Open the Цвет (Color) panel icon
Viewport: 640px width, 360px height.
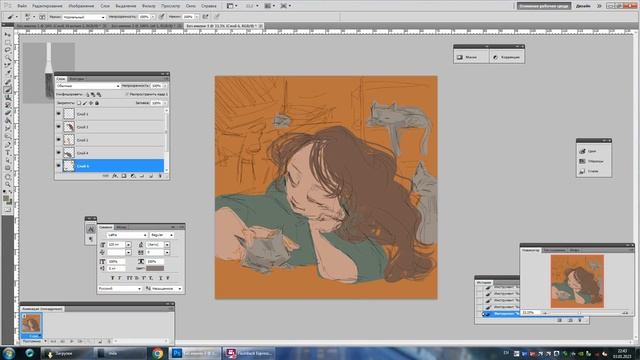click(582, 151)
